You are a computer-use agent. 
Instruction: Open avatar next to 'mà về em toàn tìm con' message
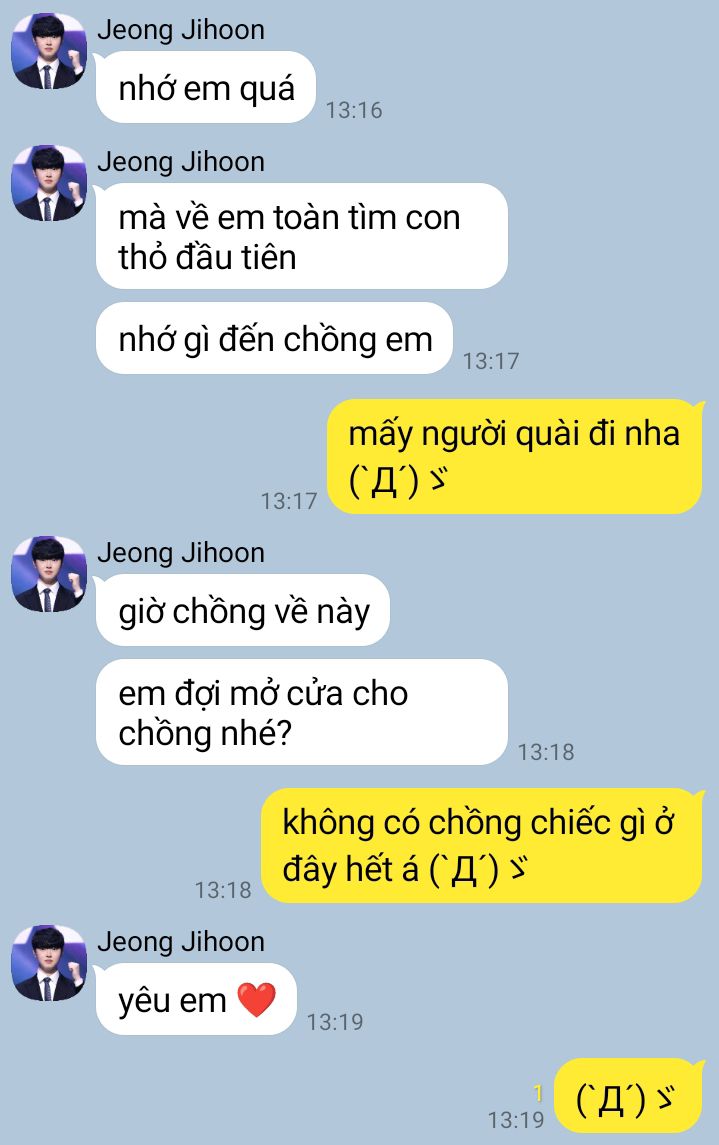tap(49, 183)
